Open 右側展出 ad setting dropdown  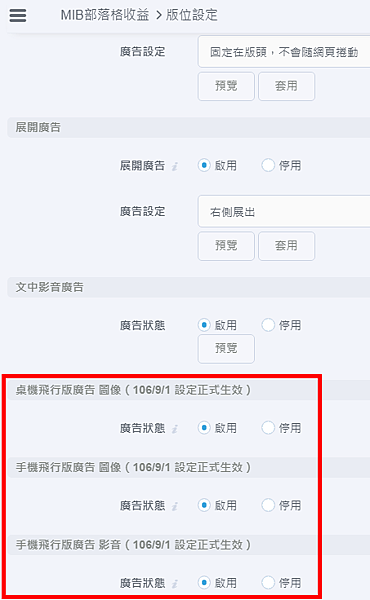(284, 212)
